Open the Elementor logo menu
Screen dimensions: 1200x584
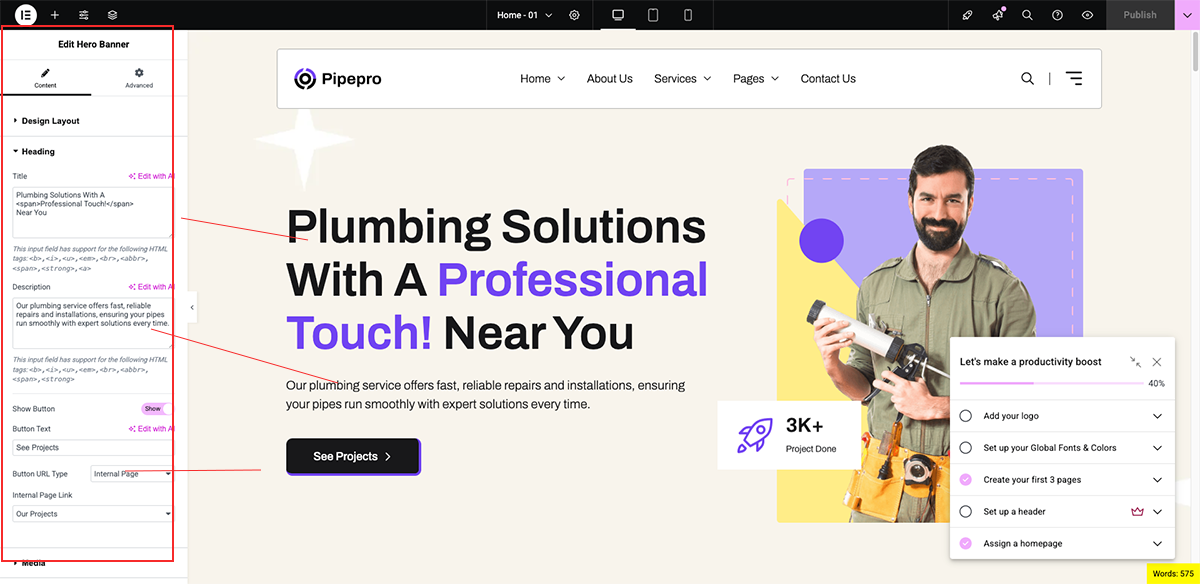[x=25, y=15]
